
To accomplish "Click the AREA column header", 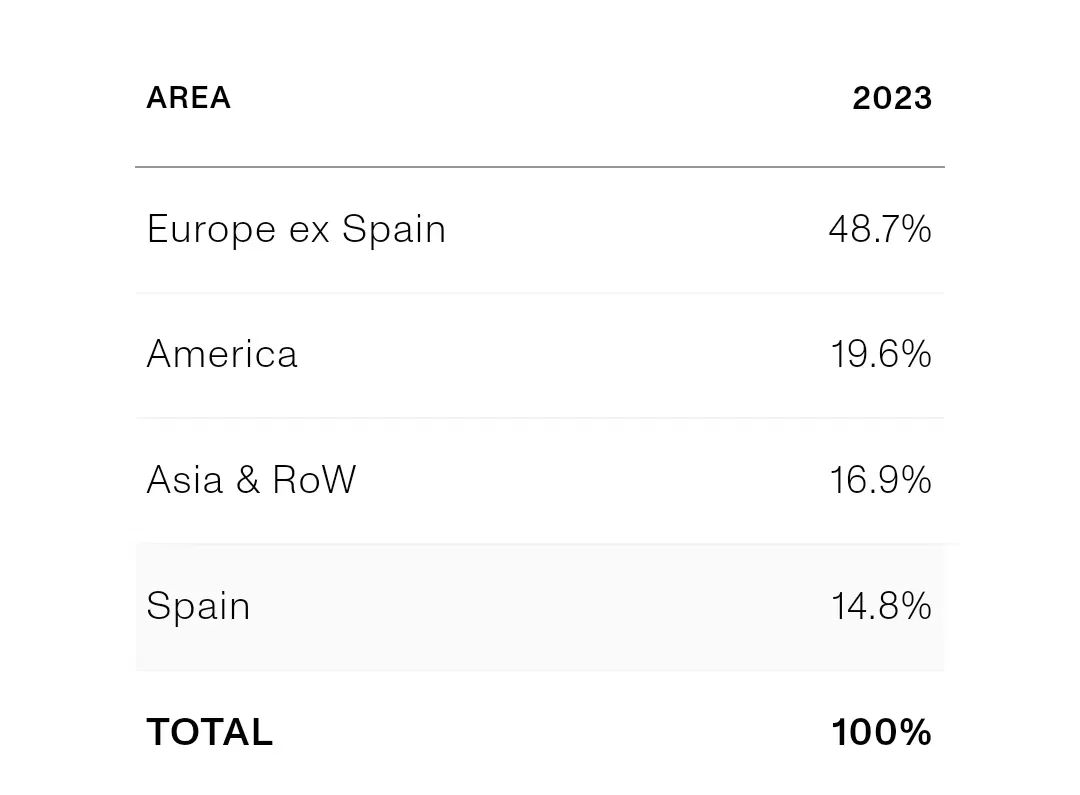I will tap(188, 98).
